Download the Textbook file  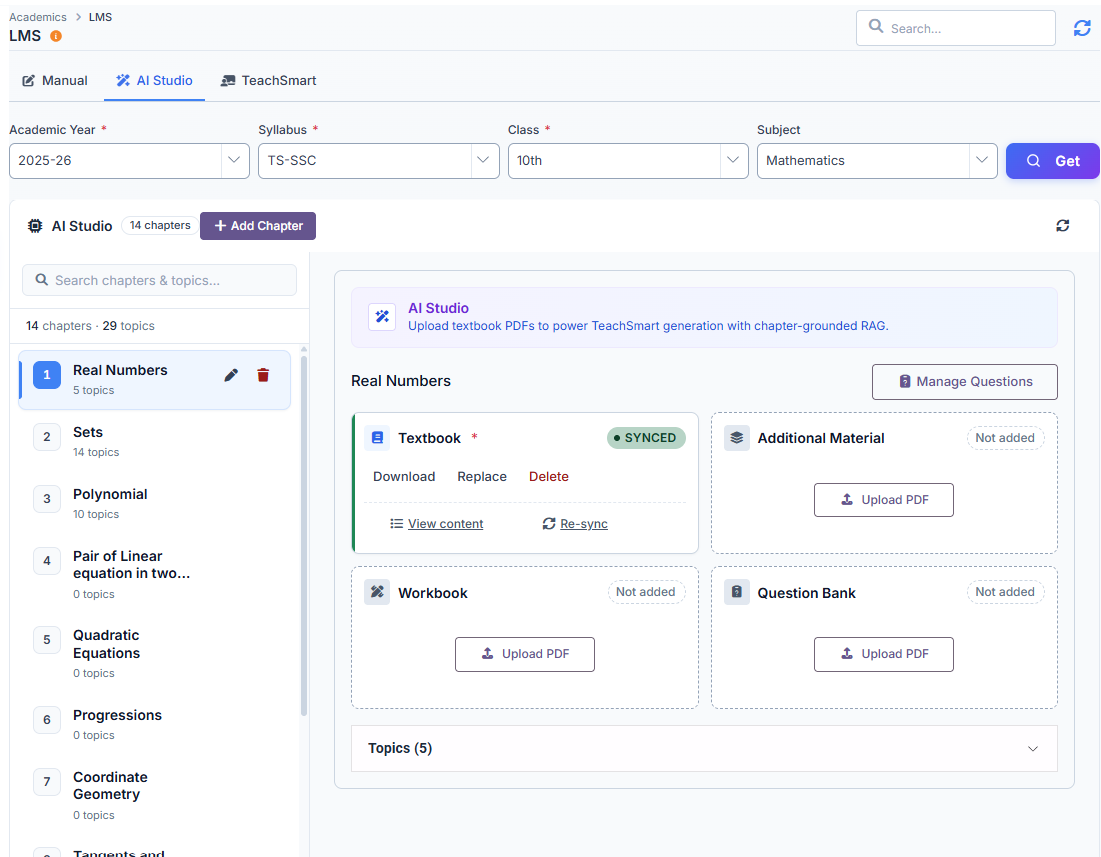(404, 477)
